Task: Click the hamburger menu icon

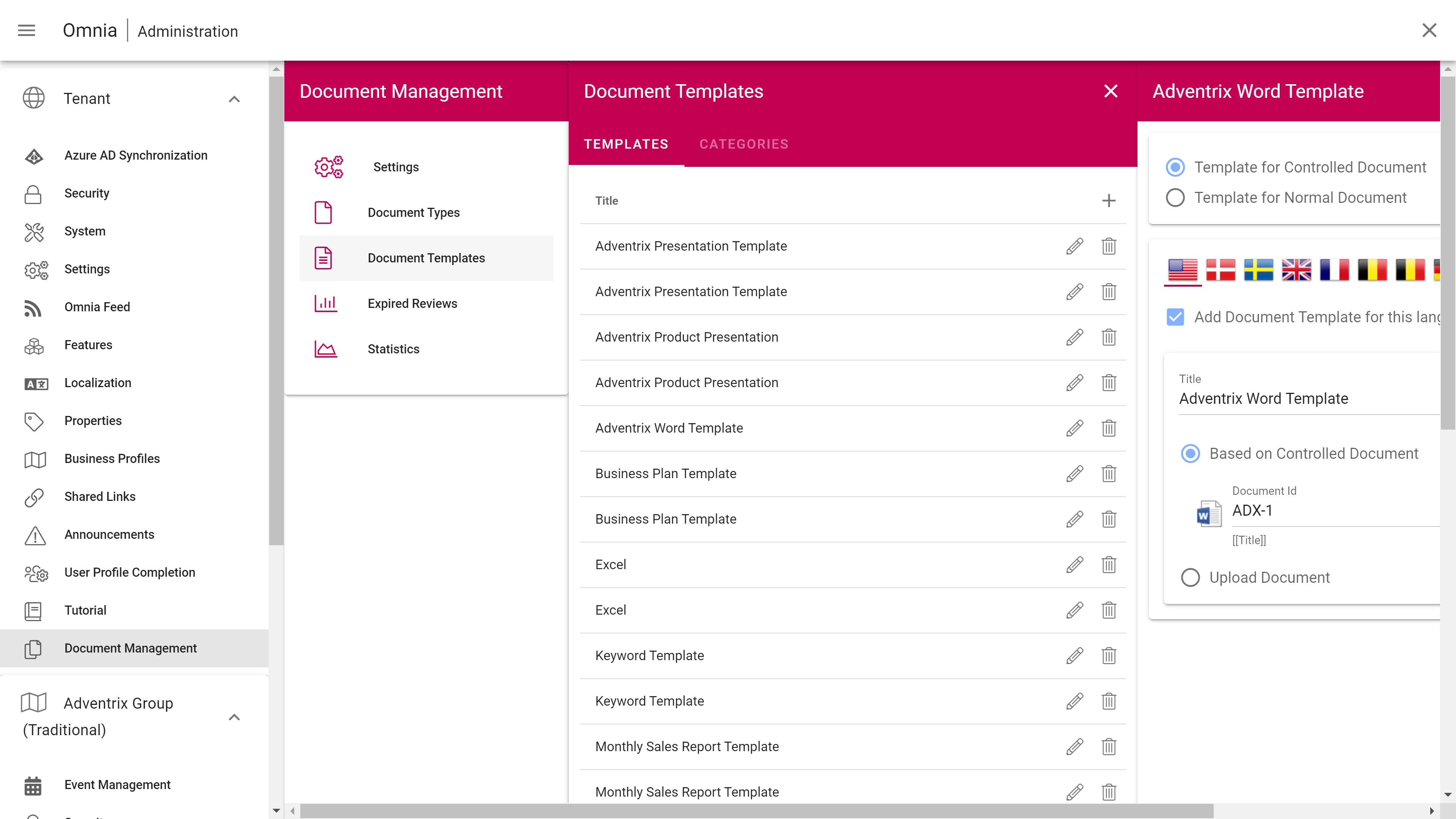Action: (x=27, y=30)
